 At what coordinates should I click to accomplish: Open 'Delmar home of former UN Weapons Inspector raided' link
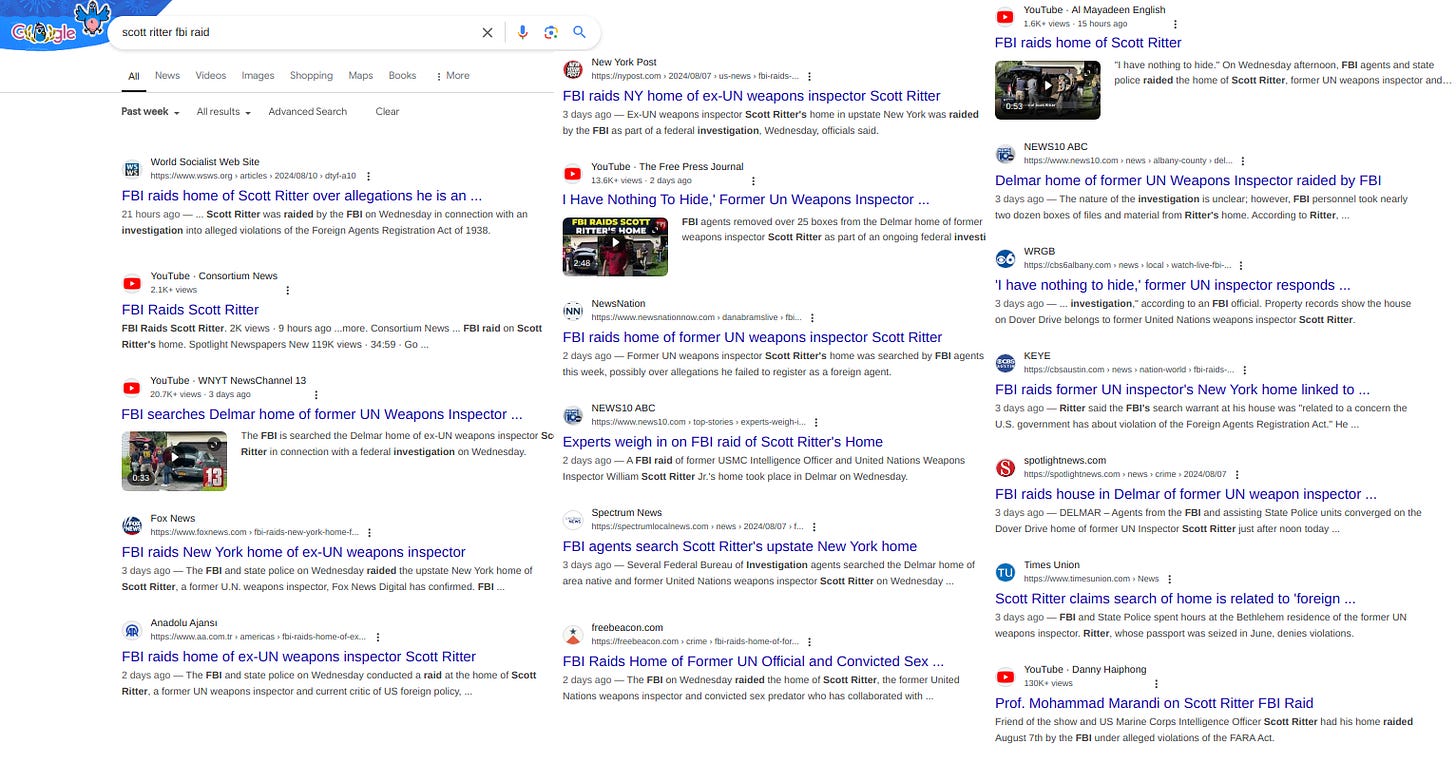[x=1188, y=181]
